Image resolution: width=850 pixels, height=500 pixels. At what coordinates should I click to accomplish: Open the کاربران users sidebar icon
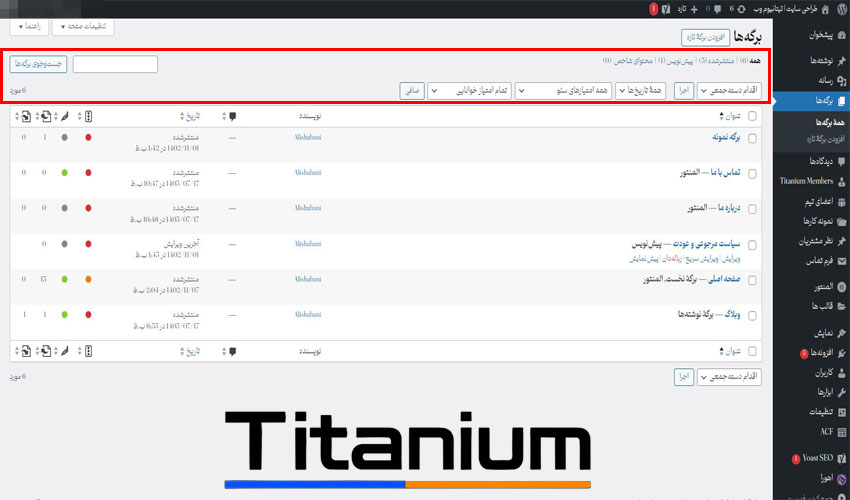[841, 373]
